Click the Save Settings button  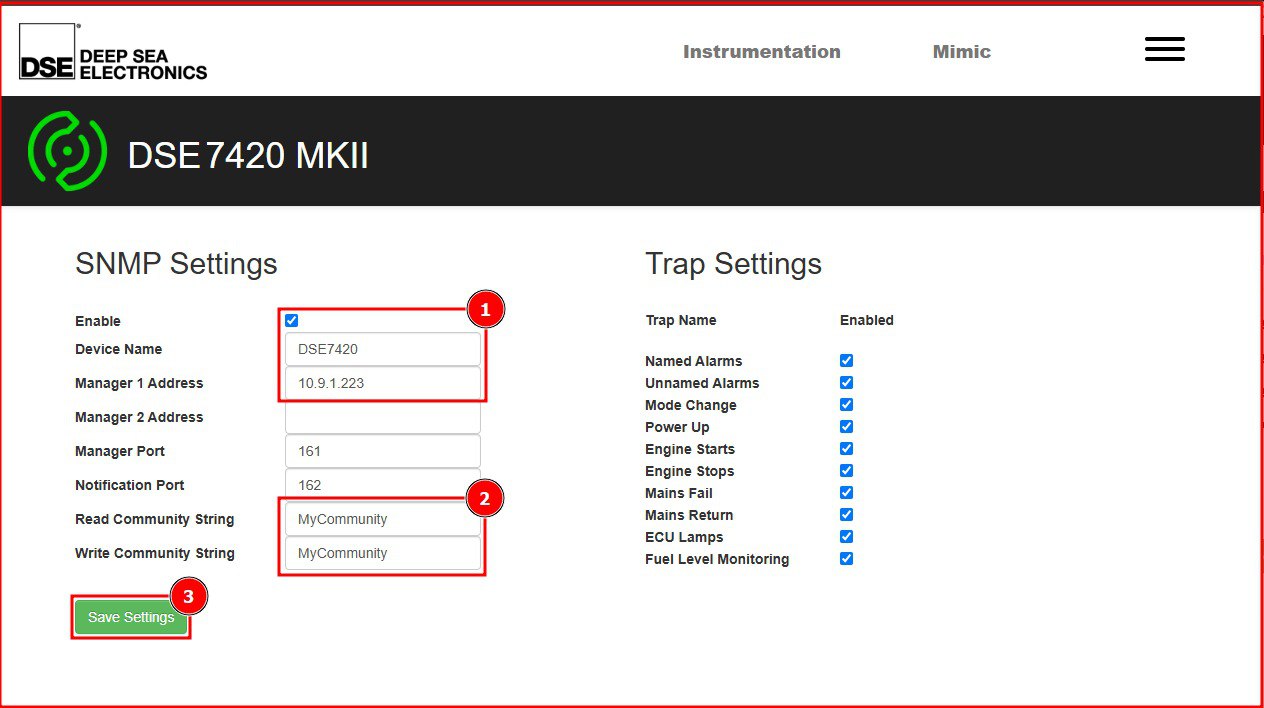coord(131,617)
